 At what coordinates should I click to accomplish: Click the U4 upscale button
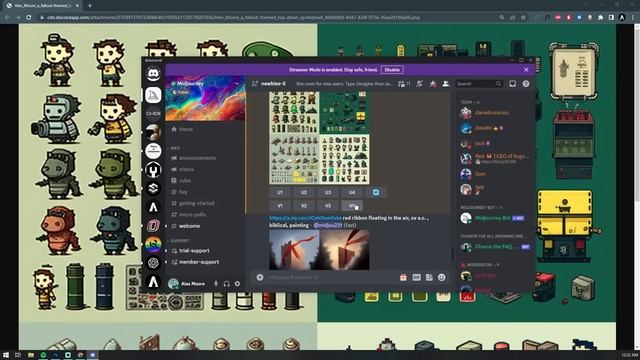[352, 192]
